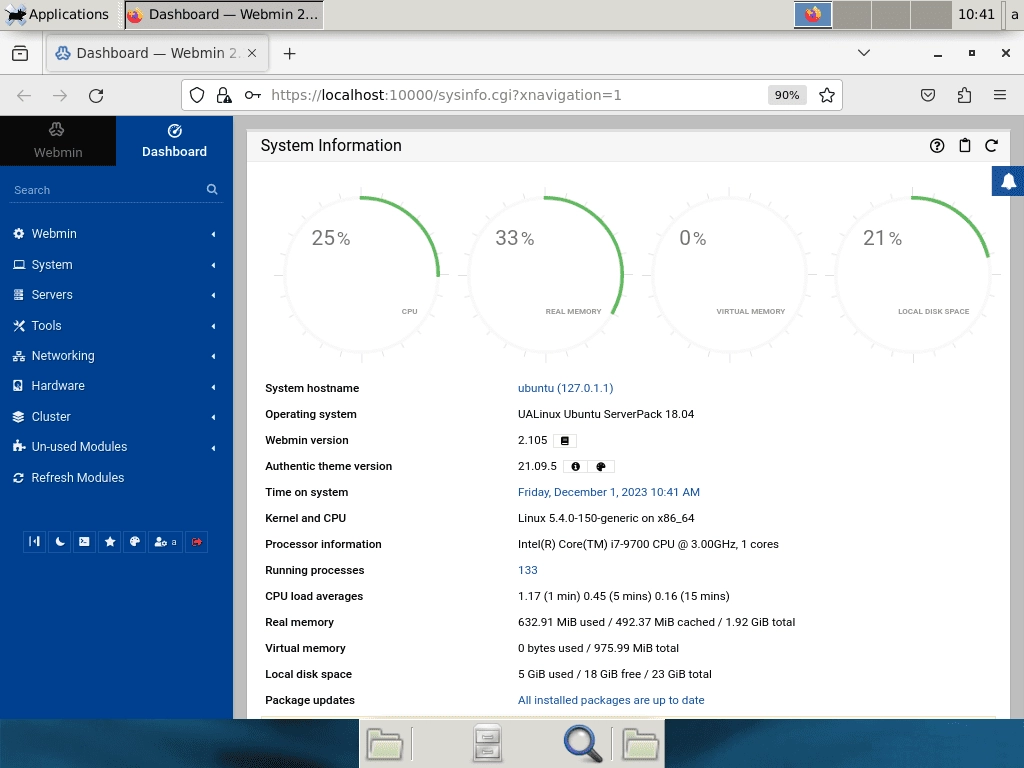The image size is (1024, 768).
Task: Expand the Hardware menu category
Action: click(116, 386)
